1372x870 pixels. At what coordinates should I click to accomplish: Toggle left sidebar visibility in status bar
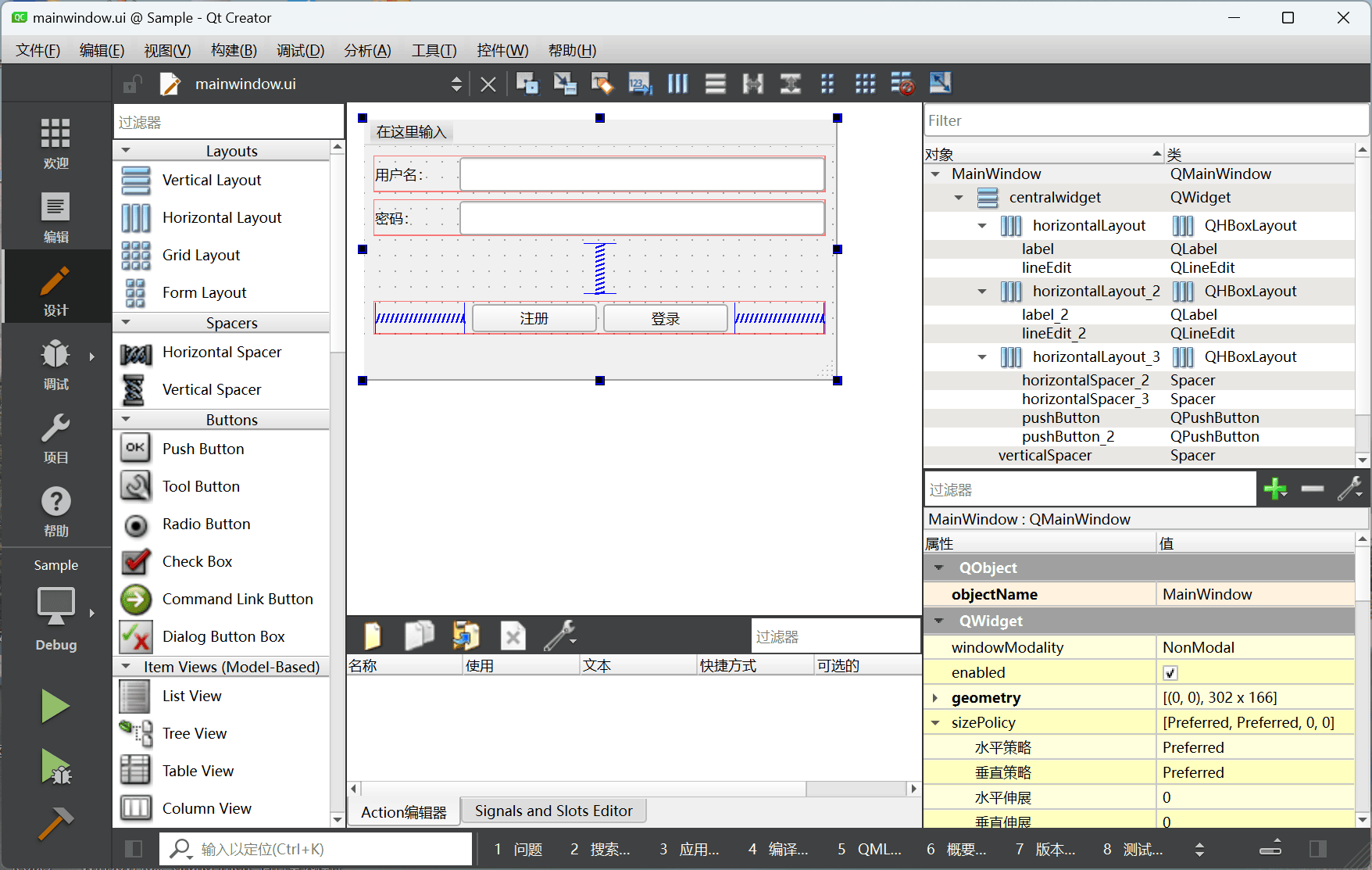[134, 849]
